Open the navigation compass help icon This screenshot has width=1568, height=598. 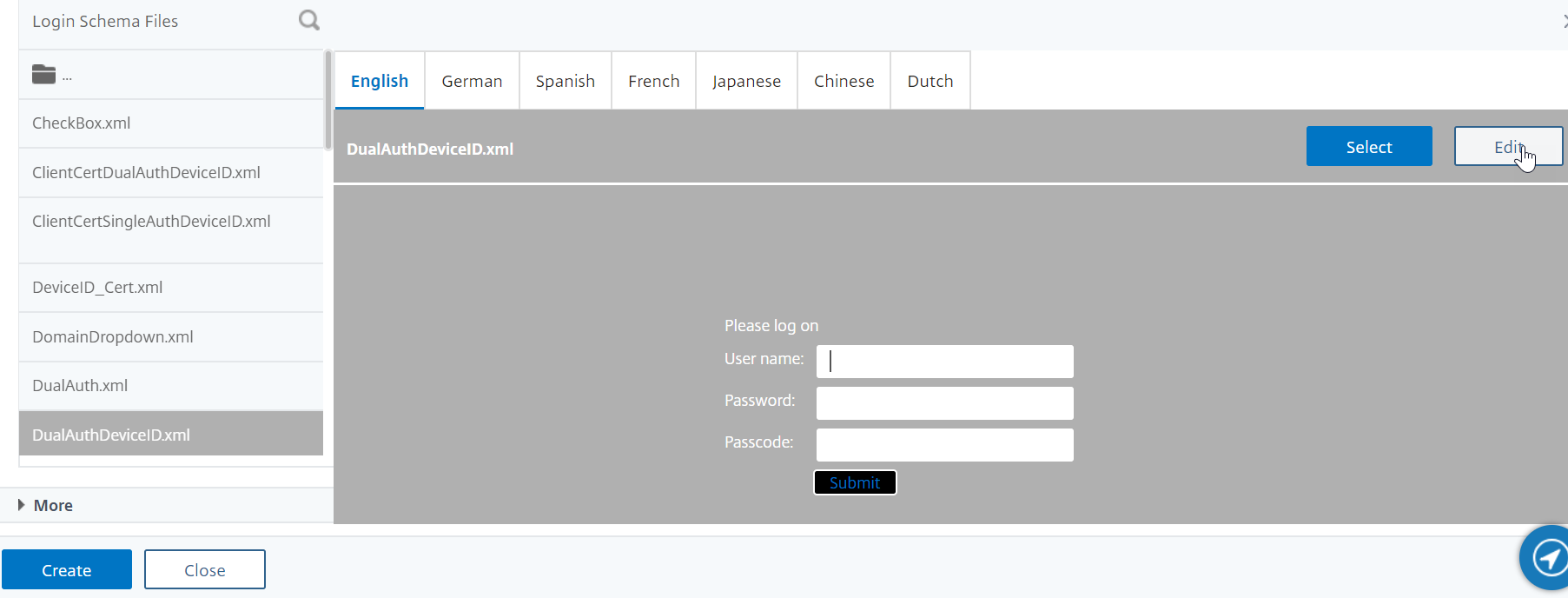point(1548,557)
